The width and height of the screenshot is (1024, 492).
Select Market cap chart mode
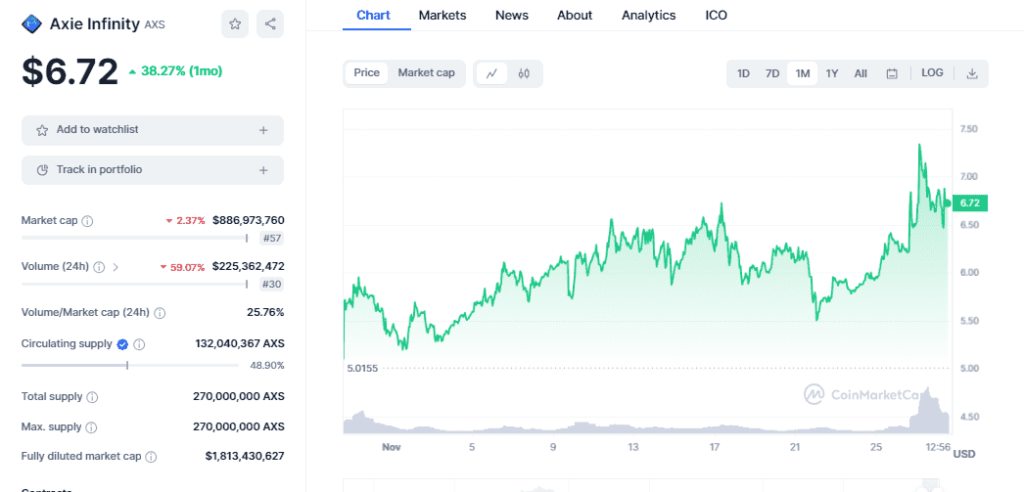(x=426, y=73)
